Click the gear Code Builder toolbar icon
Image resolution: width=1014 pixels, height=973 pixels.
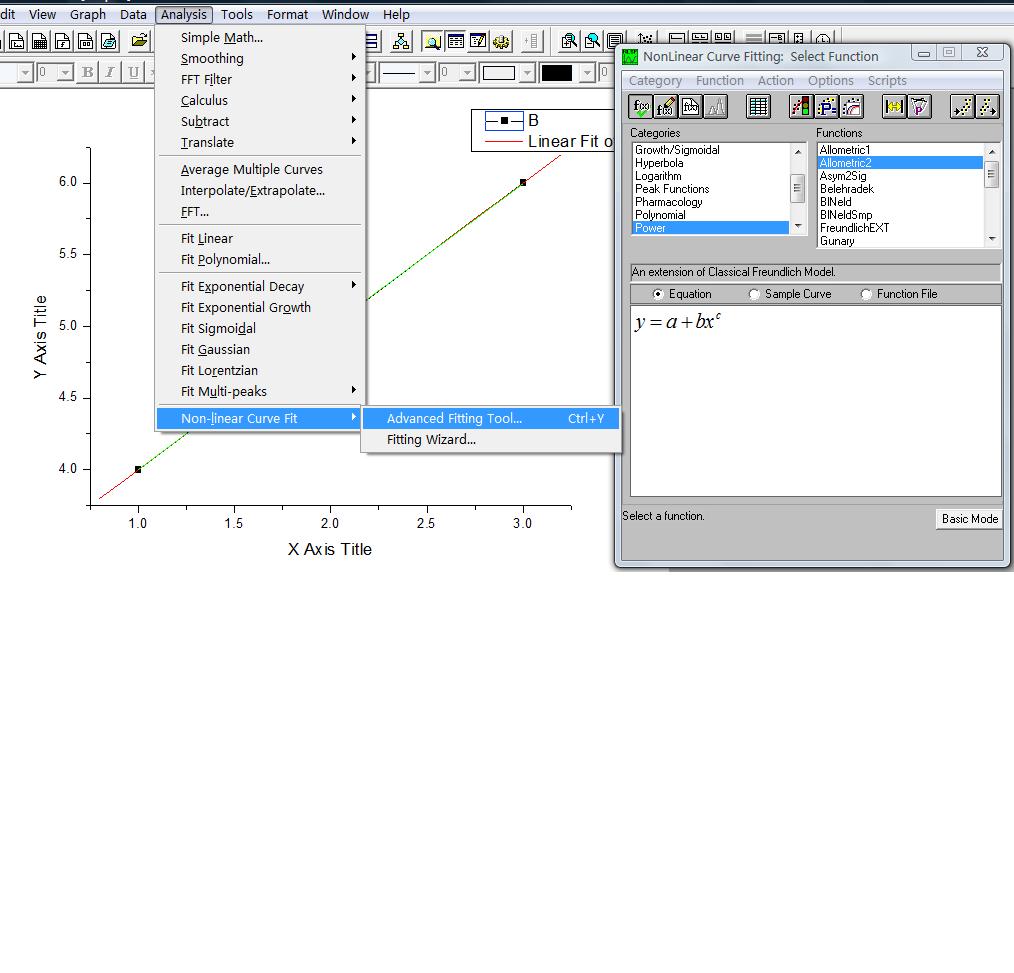(x=501, y=42)
